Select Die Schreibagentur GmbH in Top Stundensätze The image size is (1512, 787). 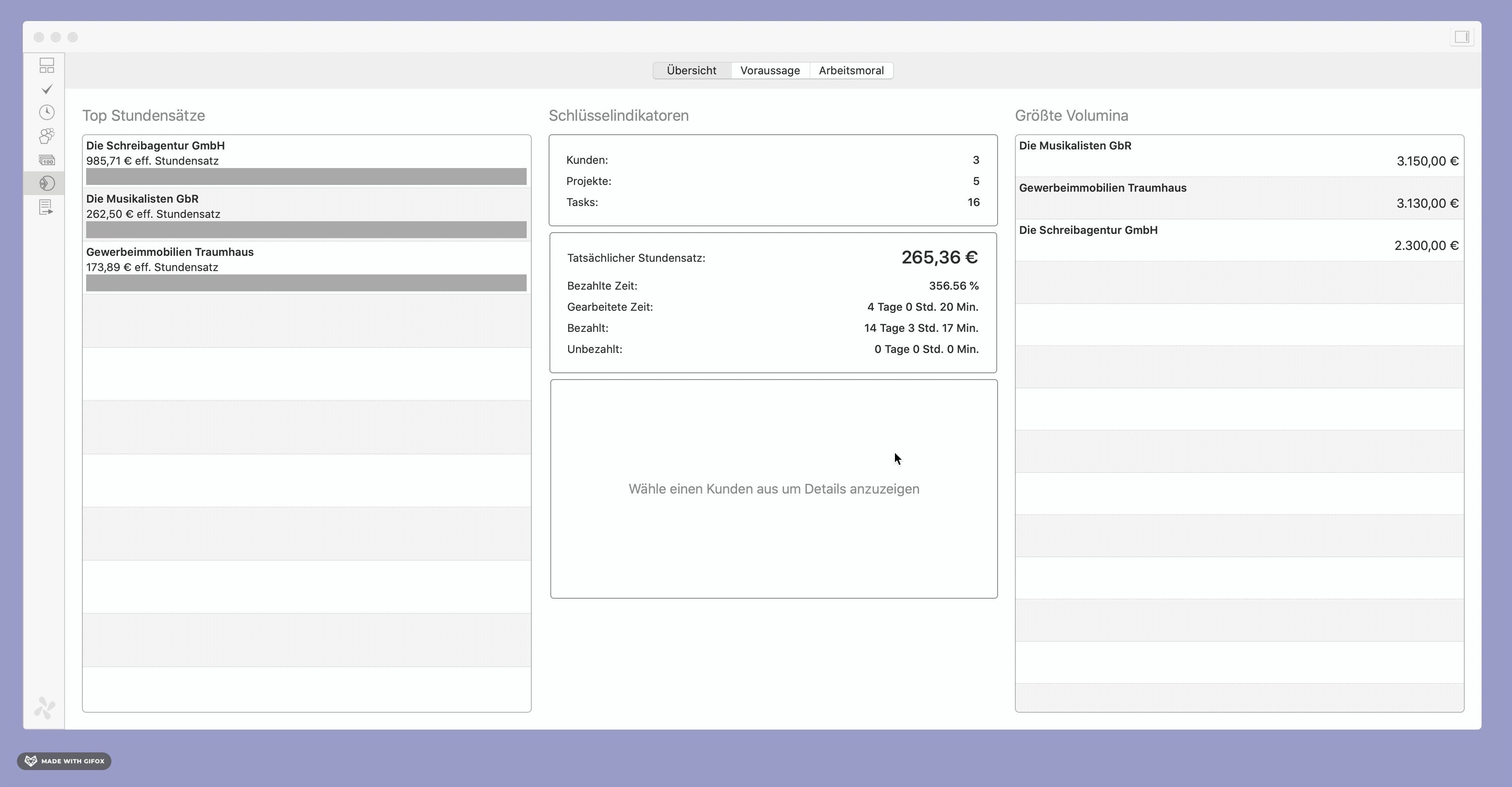(306, 161)
